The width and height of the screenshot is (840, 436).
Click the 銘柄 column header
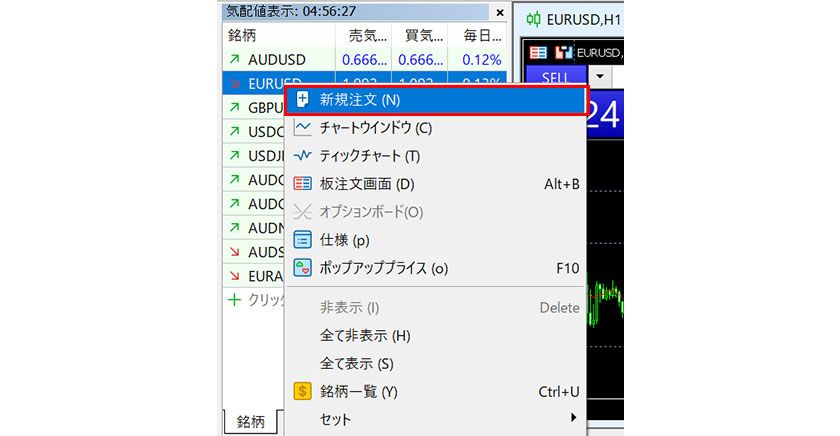coord(243,35)
